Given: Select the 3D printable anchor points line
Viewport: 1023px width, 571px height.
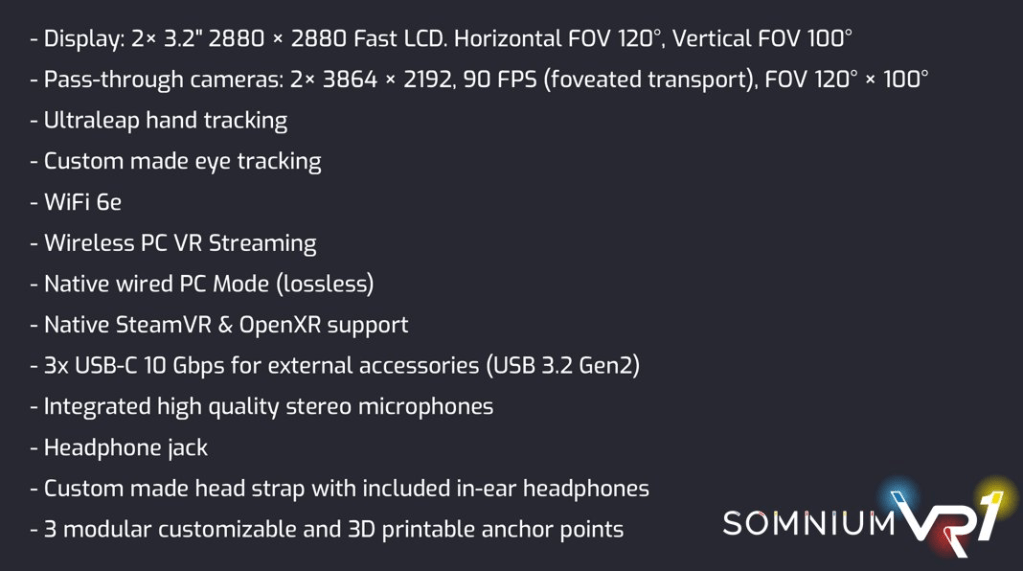Looking at the screenshot, I should coord(327,529).
